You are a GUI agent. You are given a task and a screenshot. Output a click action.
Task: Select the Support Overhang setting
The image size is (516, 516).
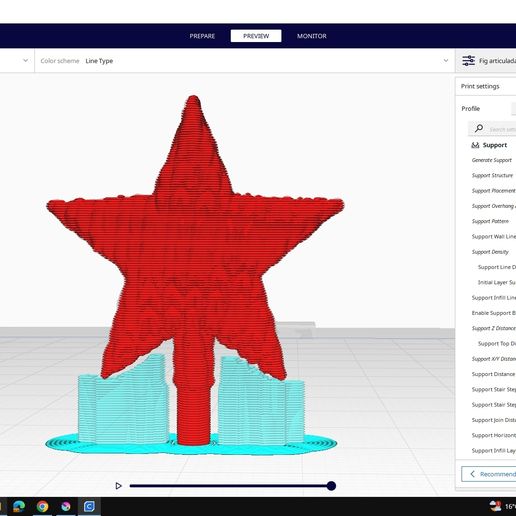[494, 206]
